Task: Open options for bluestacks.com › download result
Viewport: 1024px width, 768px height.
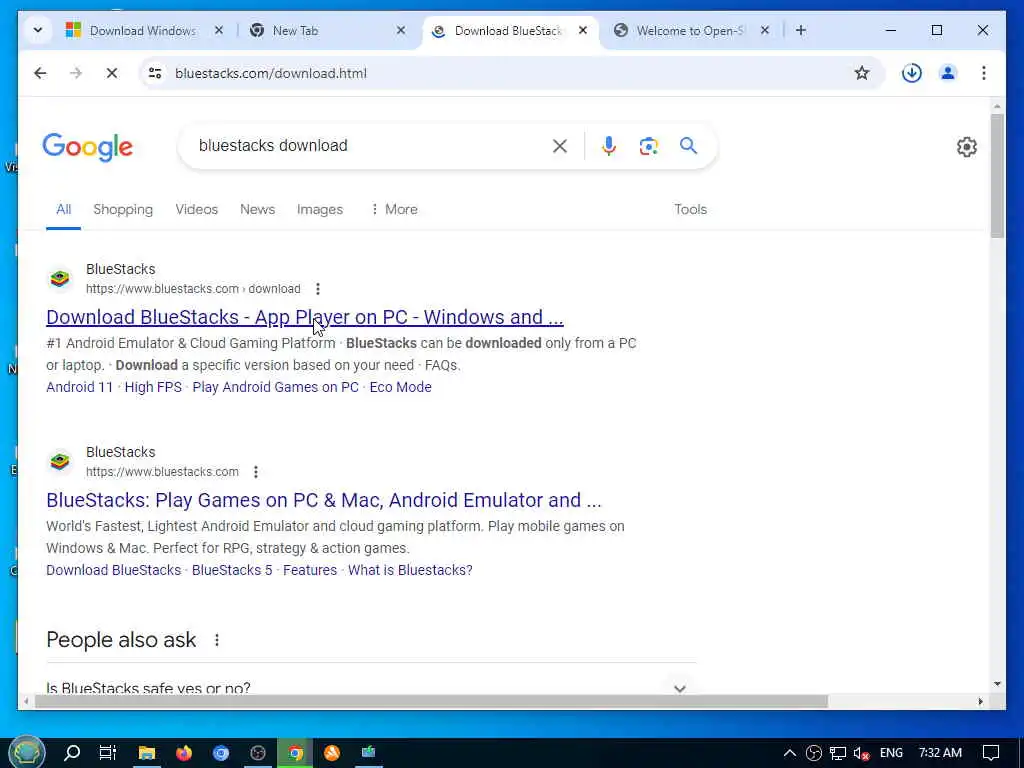Action: [317, 289]
